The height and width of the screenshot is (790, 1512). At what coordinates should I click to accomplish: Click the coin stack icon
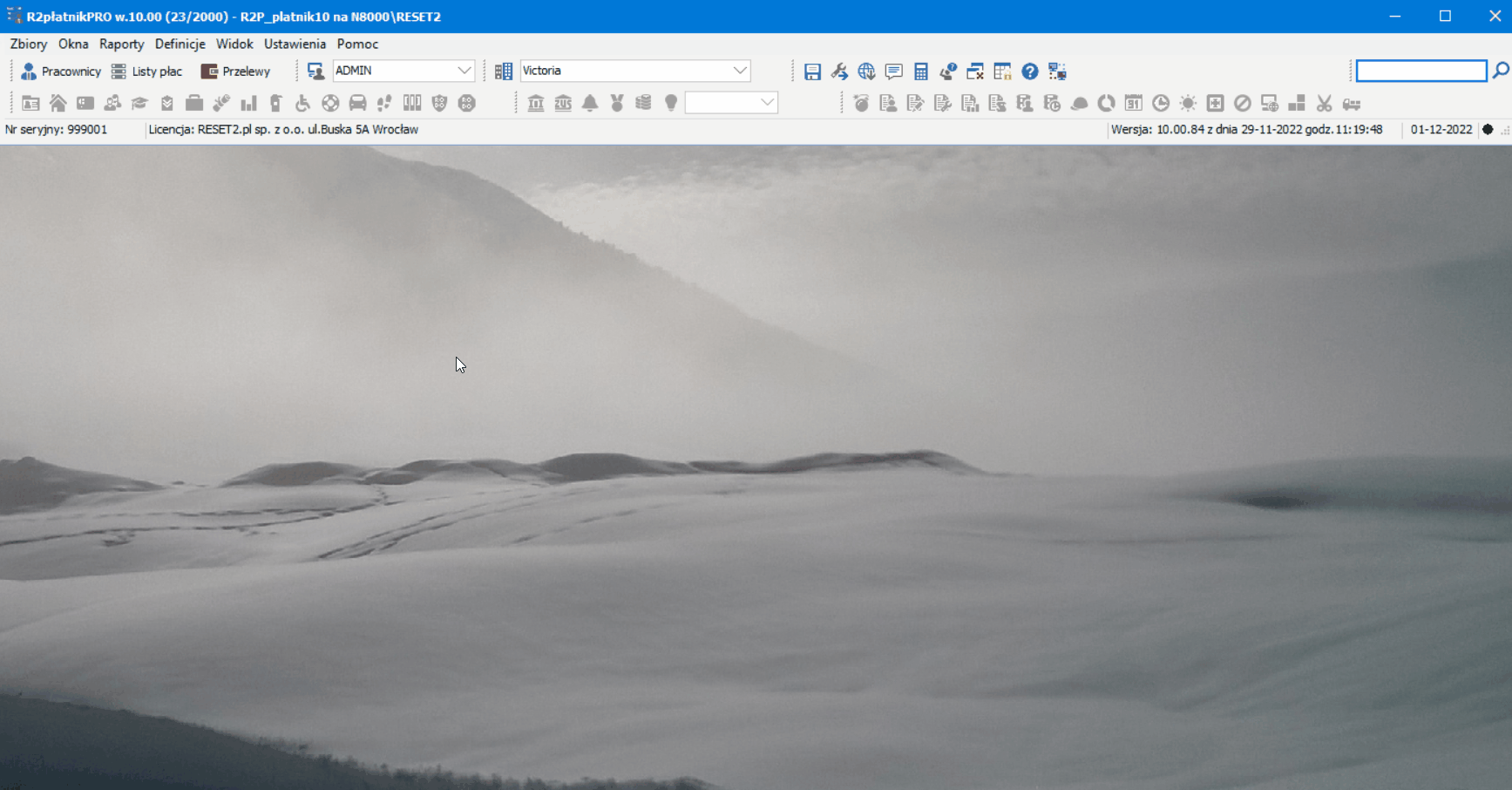pos(644,104)
